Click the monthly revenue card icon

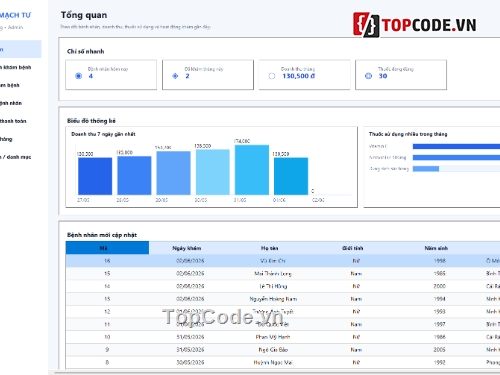click(272, 76)
